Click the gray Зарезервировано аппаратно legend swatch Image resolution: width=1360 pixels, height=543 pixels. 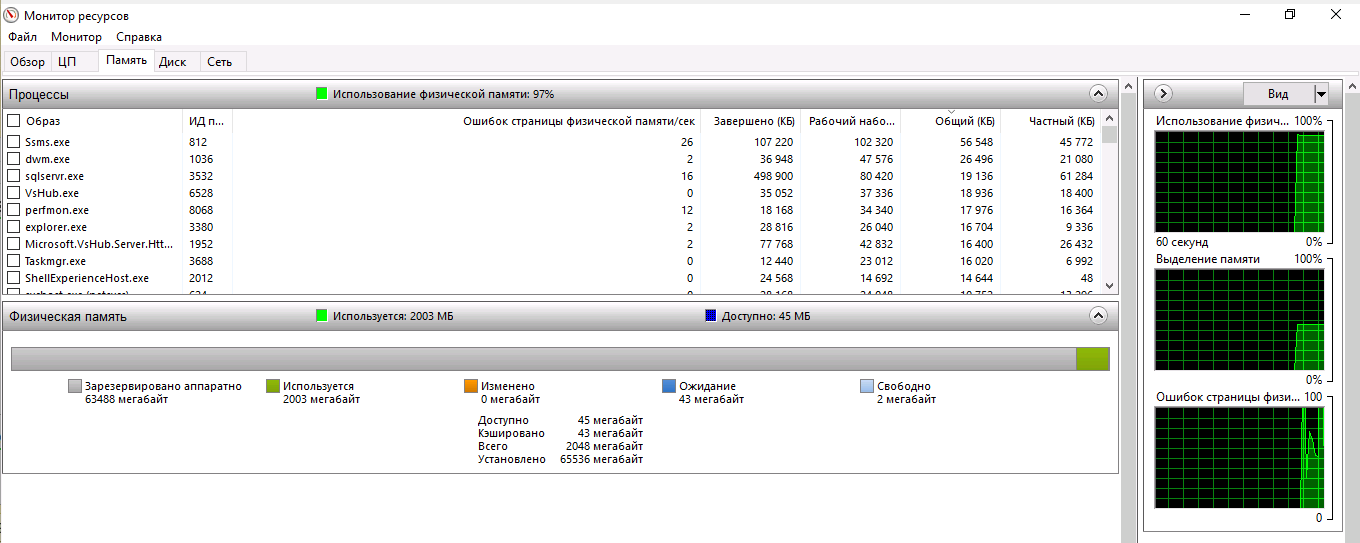(x=75, y=386)
